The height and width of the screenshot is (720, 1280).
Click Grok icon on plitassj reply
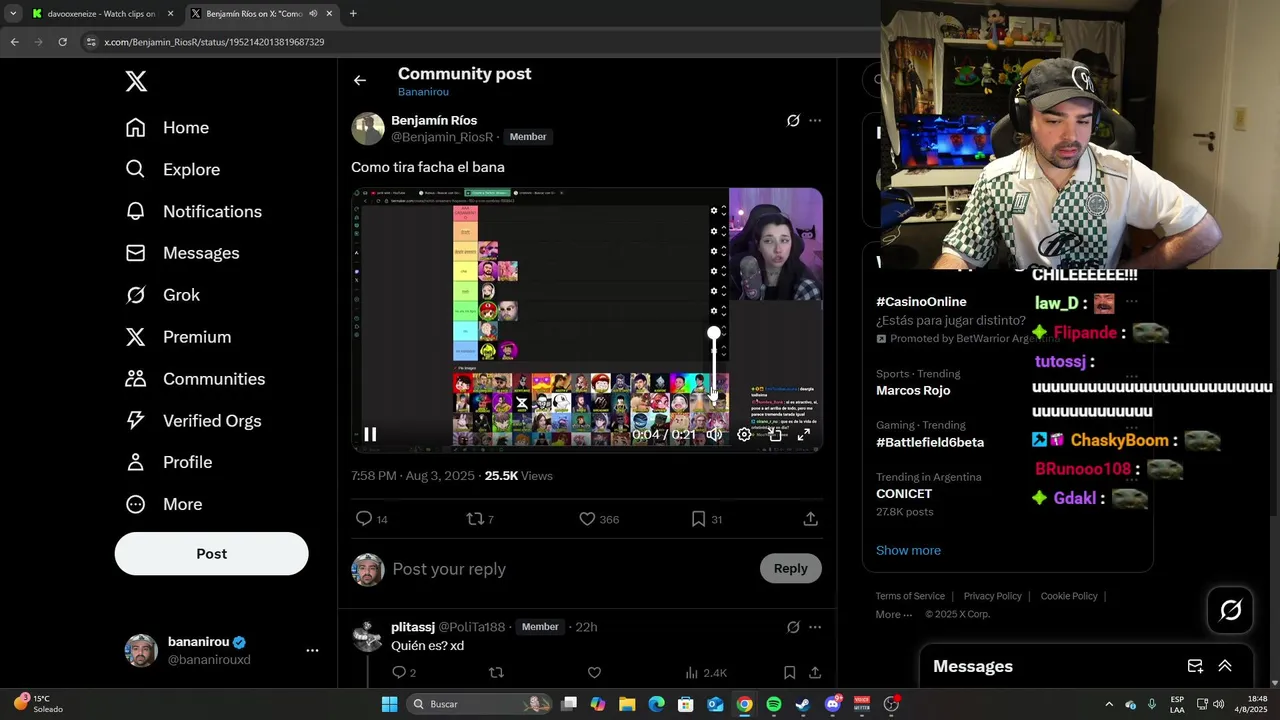tap(793, 627)
